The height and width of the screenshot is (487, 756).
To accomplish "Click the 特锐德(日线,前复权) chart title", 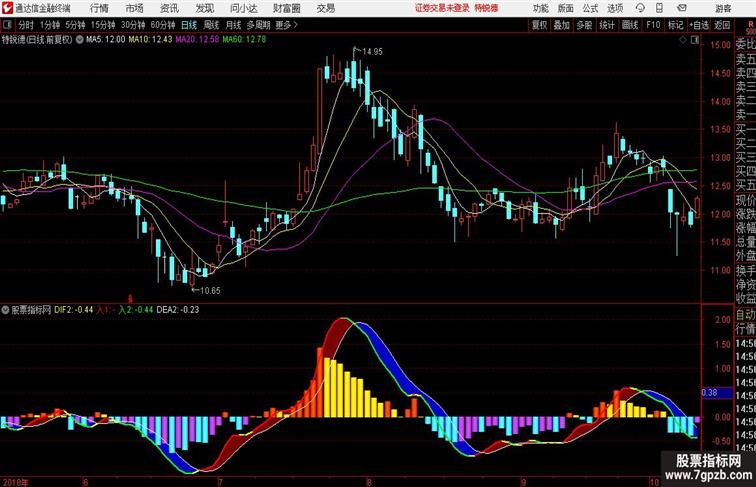I will click(37, 40).
